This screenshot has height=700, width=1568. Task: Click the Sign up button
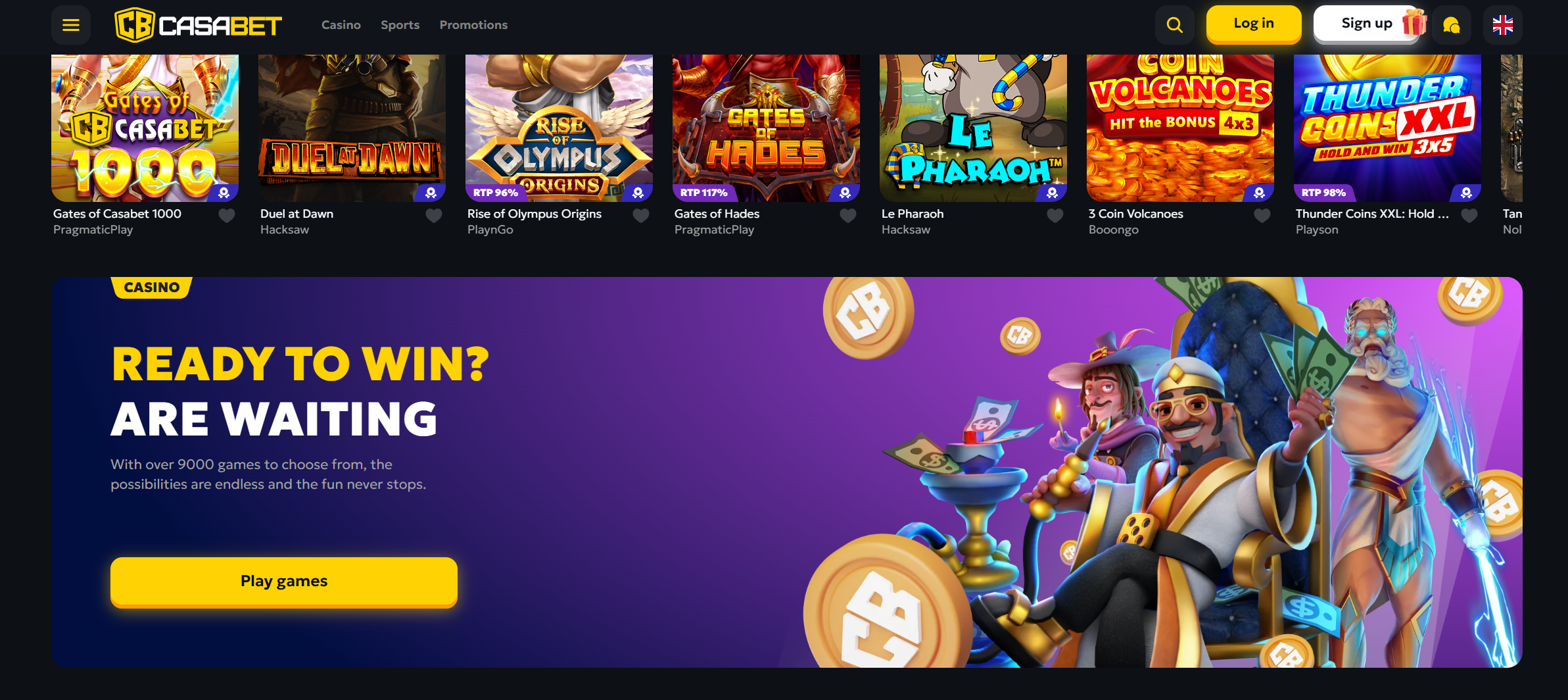tap(1367, 24)
